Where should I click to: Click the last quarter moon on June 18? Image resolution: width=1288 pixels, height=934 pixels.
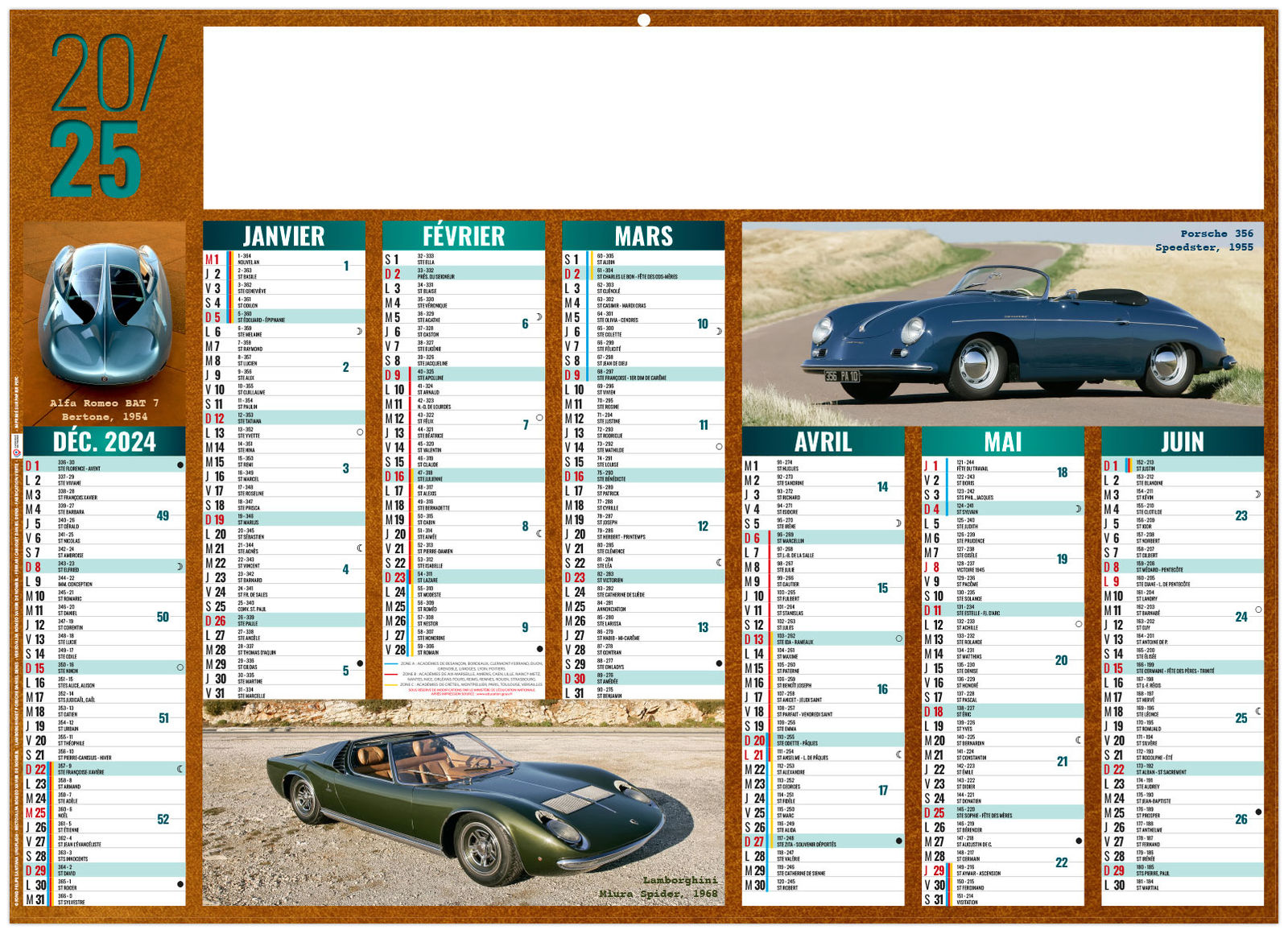(x=1258, y=711)
